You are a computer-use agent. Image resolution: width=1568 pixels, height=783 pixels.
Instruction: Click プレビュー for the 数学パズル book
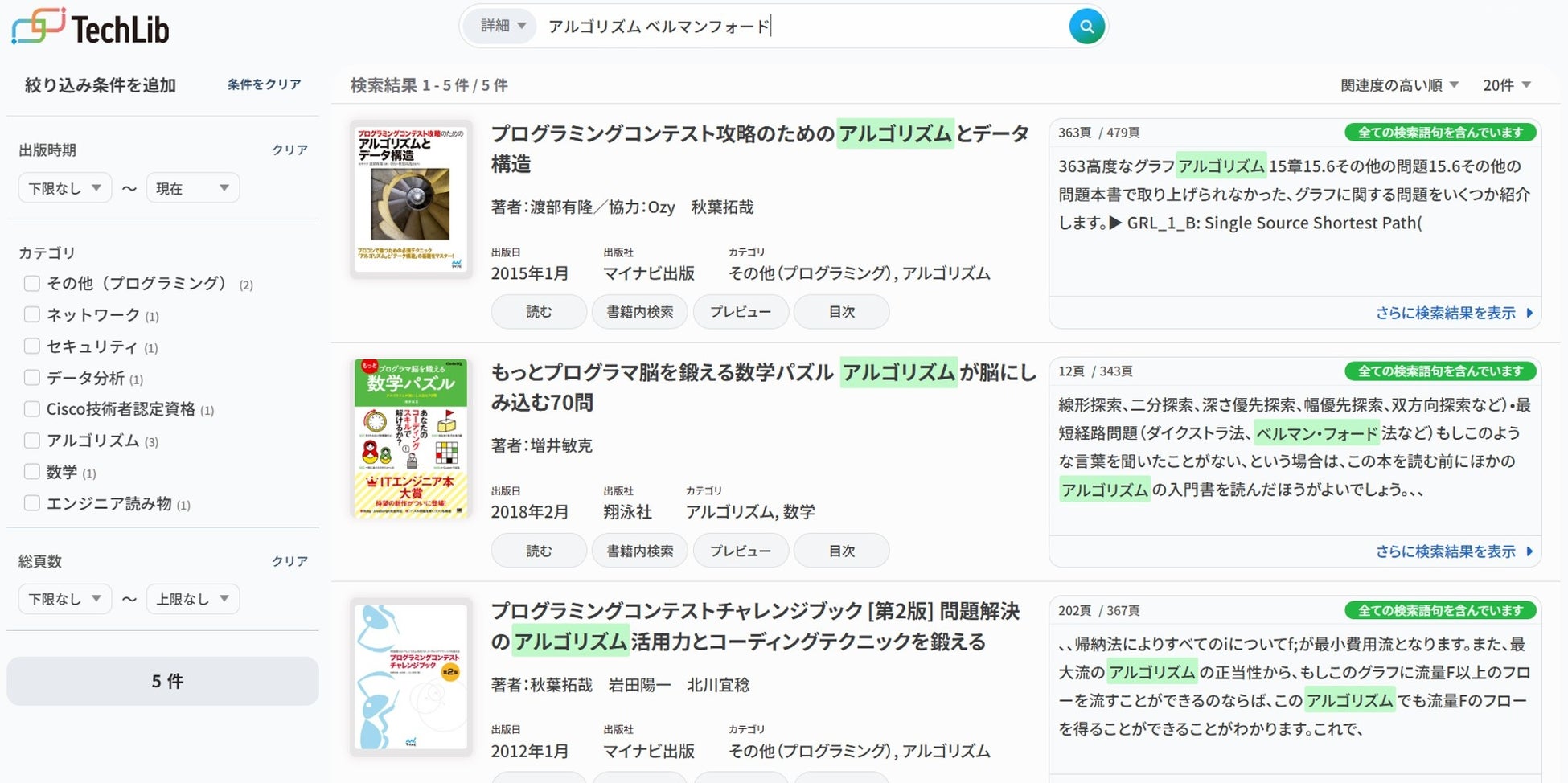[741, 551]
